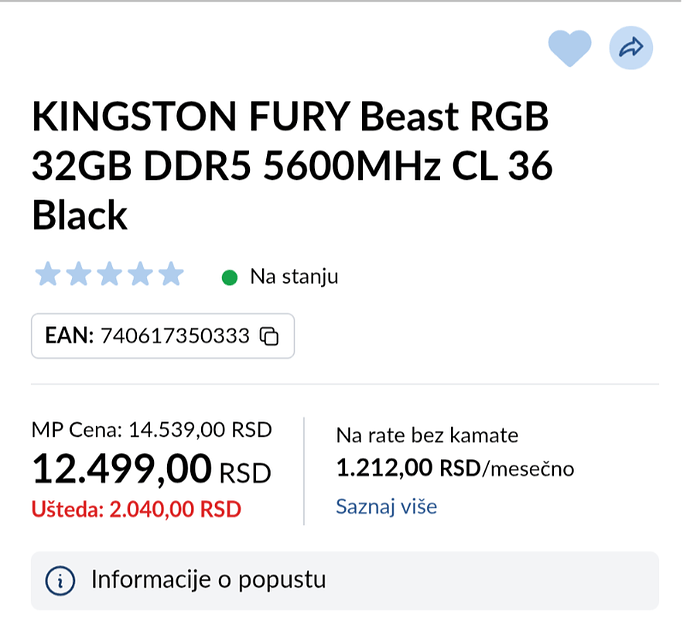Image resolution: width=690 pixels, height=626 pixels.
Task: Click the green in-stock status dot
Action: [229, 277]
